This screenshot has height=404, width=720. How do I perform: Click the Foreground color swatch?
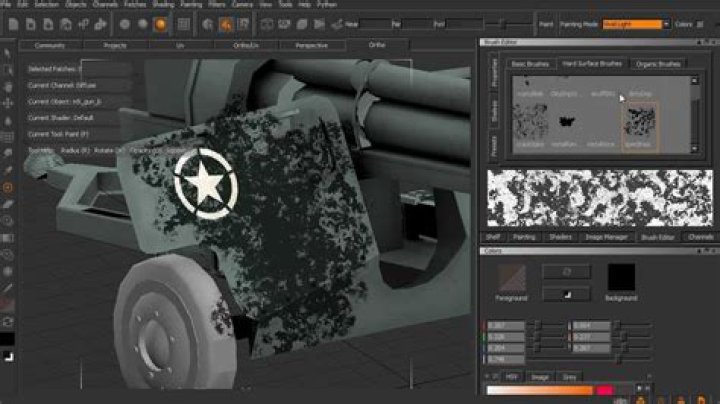point(512,278)
